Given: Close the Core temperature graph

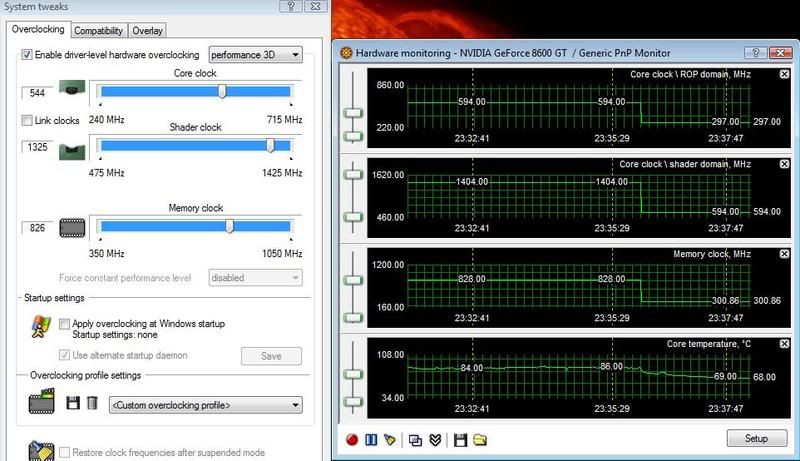Looking at the screenshot, I should (784, 344).
